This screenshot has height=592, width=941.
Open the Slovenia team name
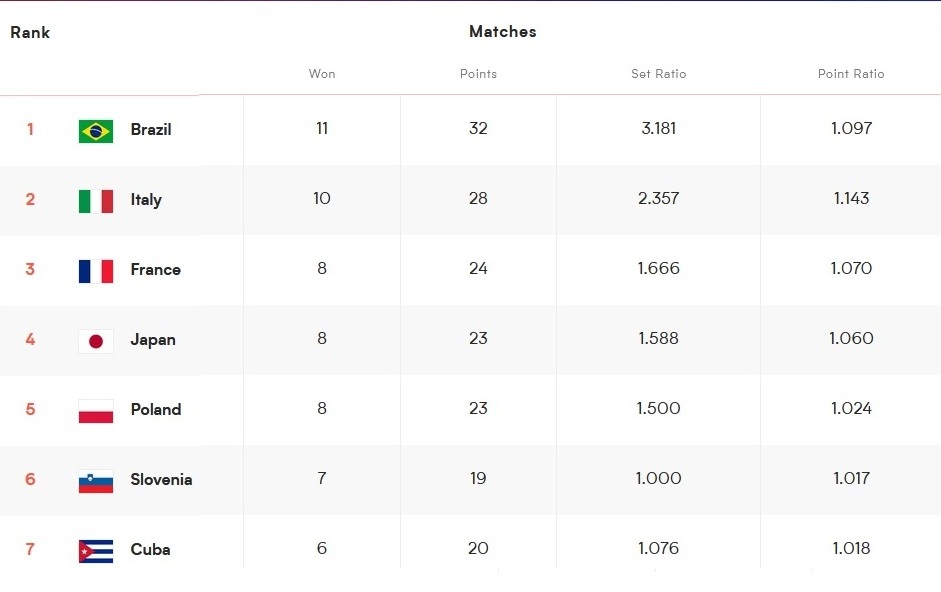(x=161, y=480)
